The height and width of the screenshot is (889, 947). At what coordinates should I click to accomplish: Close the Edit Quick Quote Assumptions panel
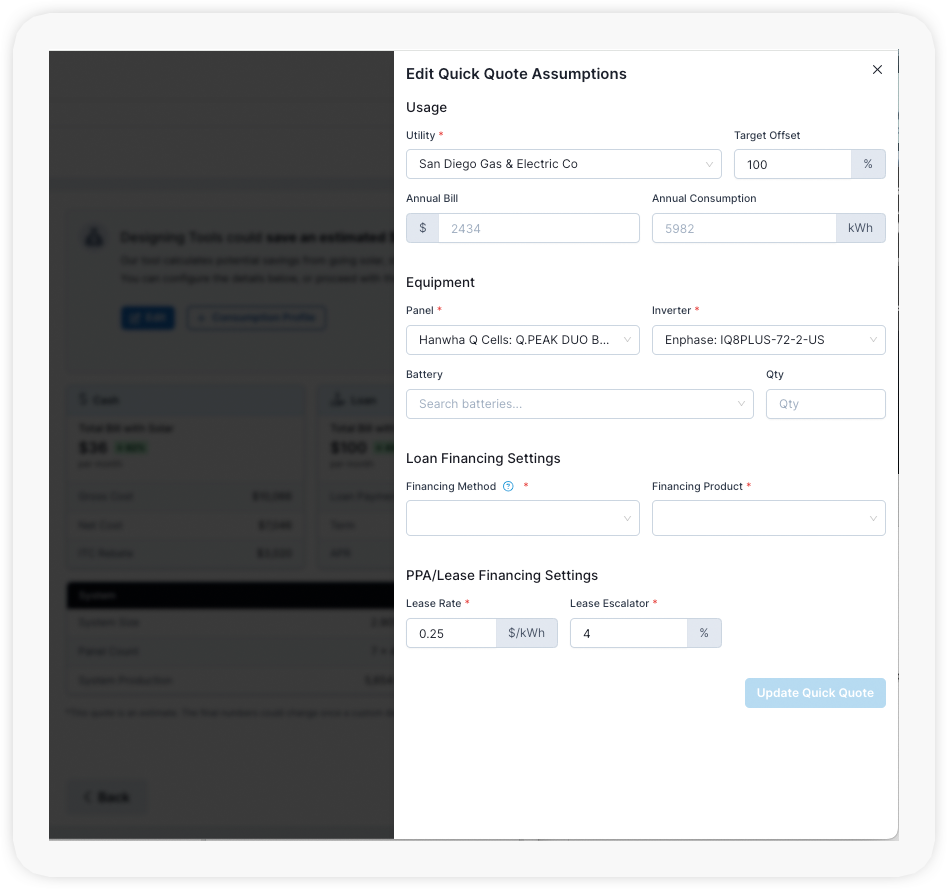point(877,70)
